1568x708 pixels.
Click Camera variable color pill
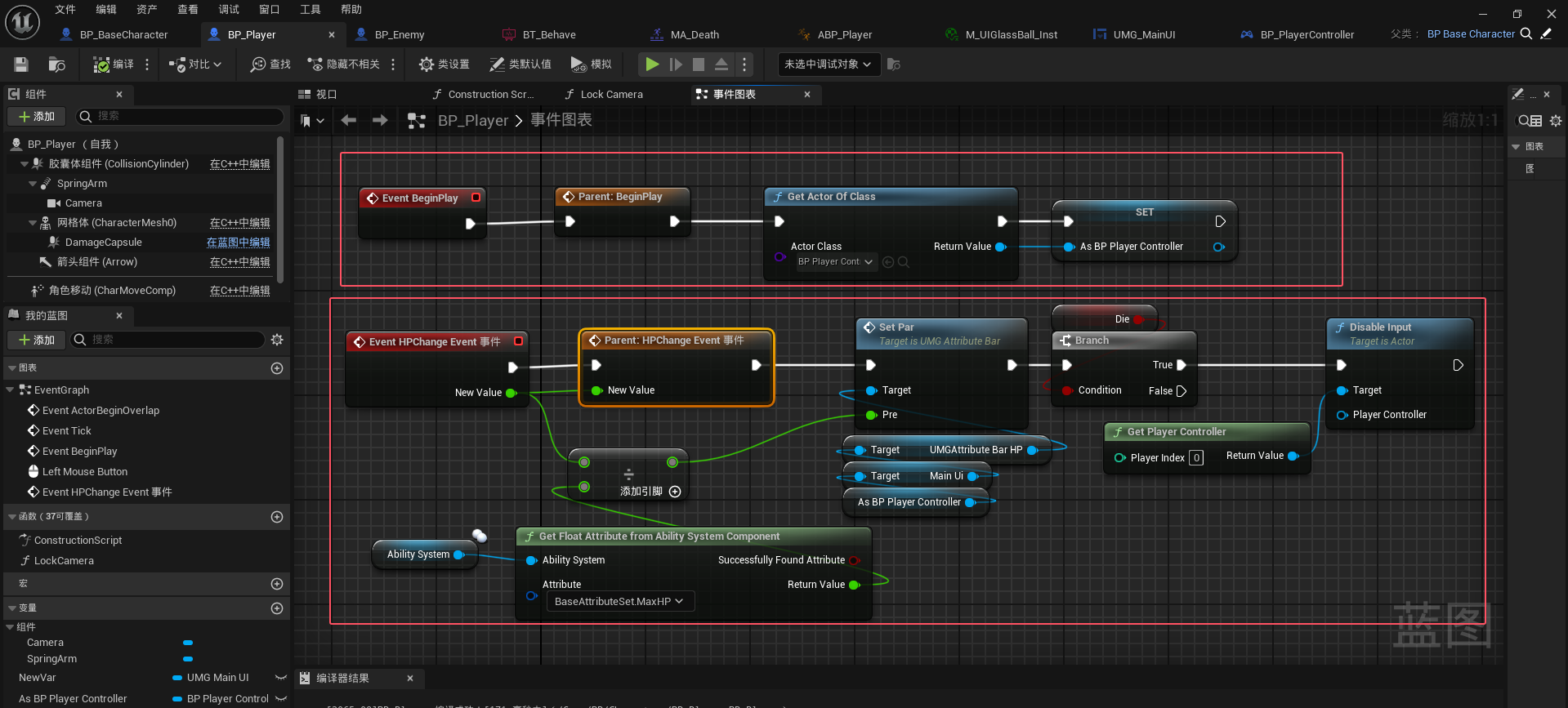click(188, 643)
